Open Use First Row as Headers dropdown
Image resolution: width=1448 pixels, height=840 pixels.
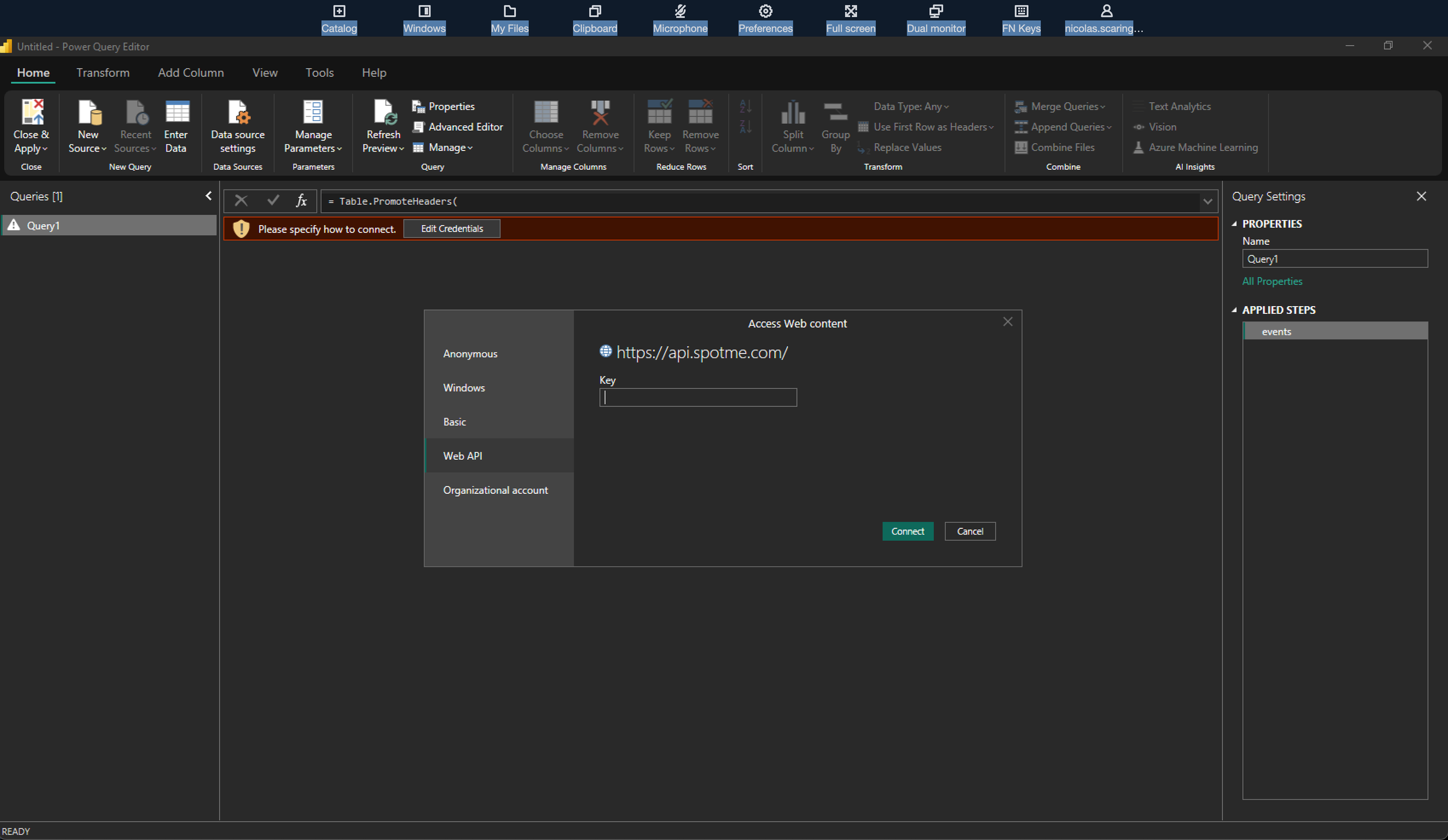tap(926, 127)
